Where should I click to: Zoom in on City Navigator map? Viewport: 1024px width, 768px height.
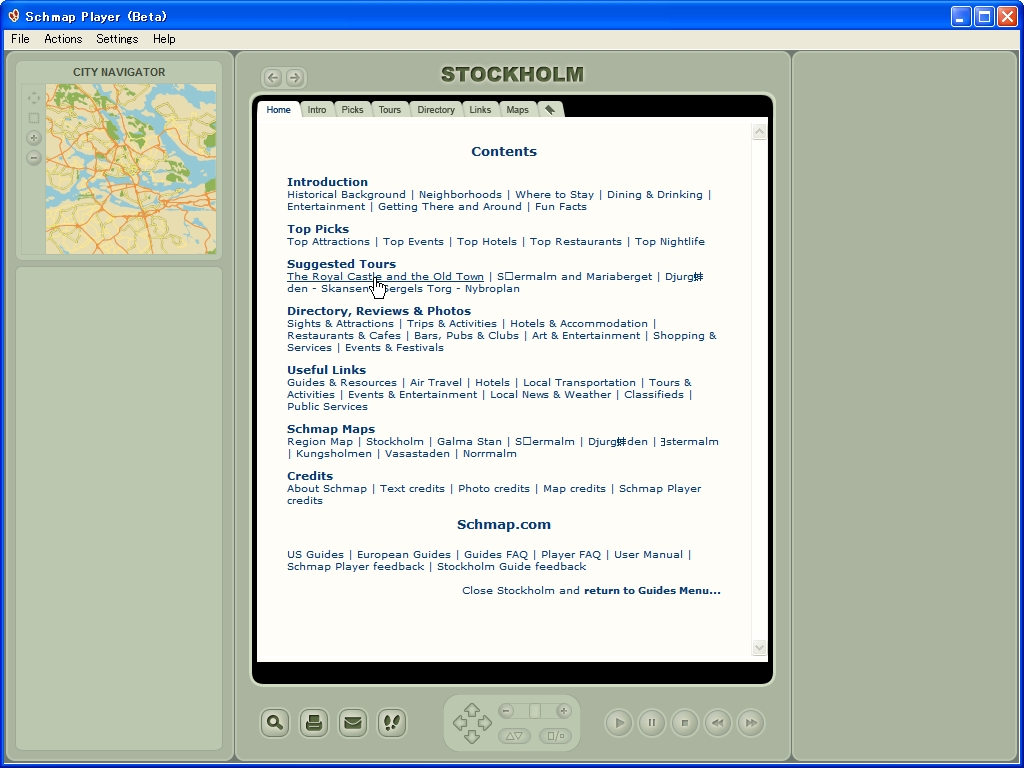[34, 138]
